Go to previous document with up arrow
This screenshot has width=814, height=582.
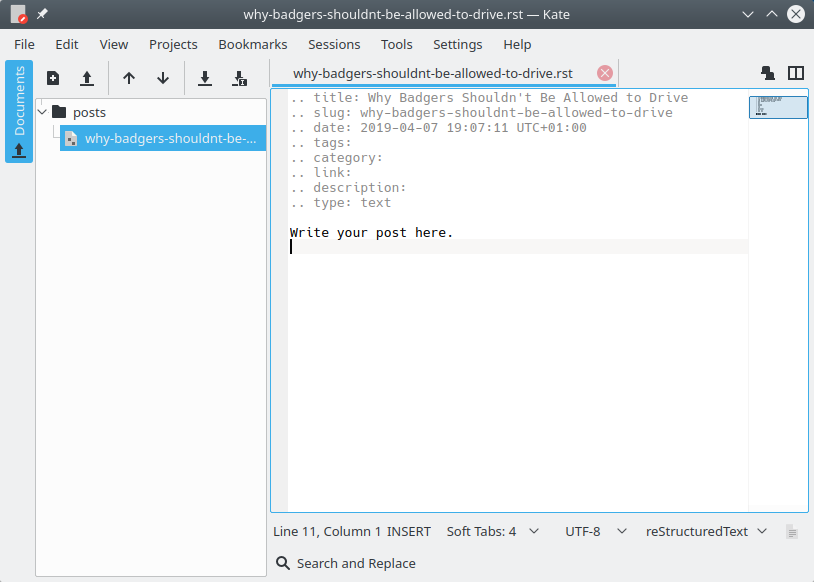point(129,78)
